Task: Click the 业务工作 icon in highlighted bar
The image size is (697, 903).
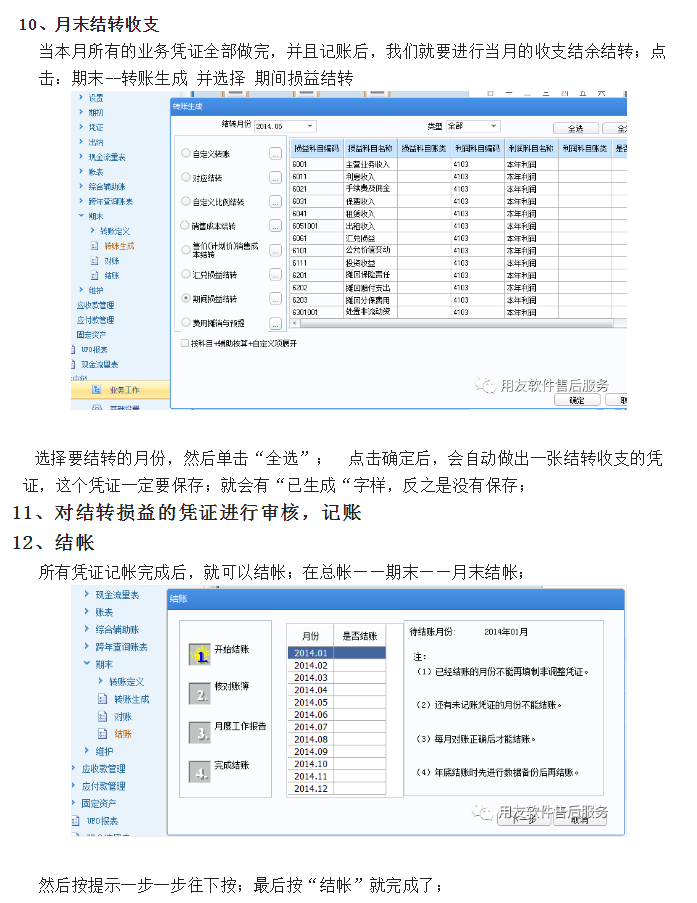Action: pos(96,390)
